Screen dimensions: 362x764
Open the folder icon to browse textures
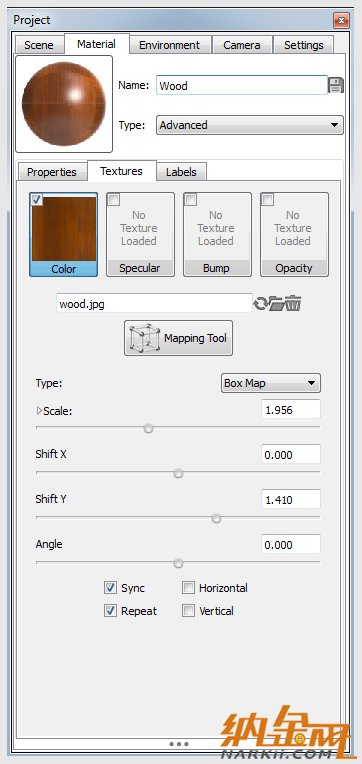pyautogui.click(x=277, y=304)
